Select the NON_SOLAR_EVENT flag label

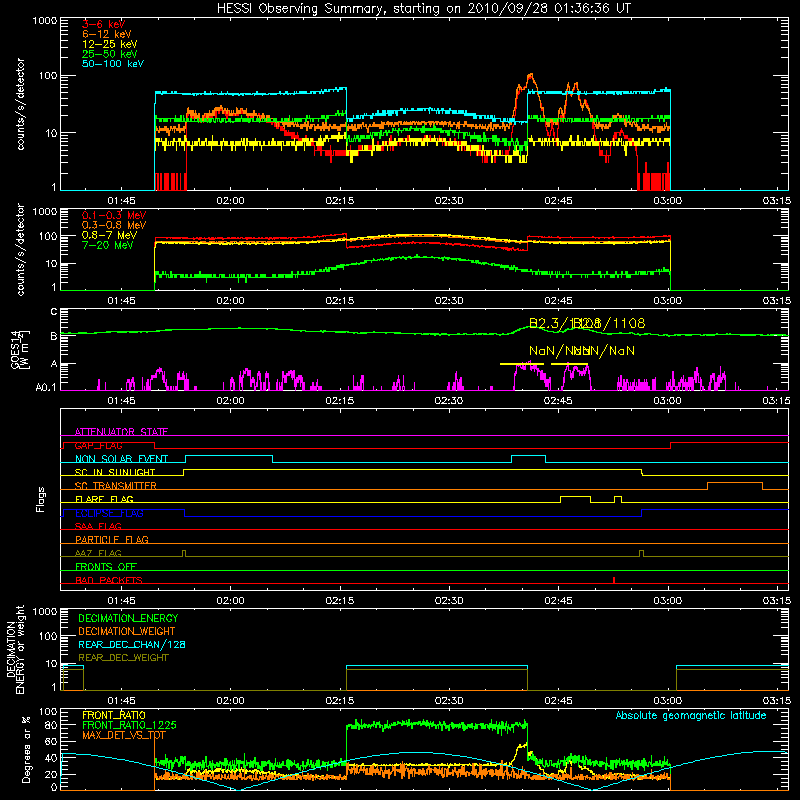(x=121, y=459)
